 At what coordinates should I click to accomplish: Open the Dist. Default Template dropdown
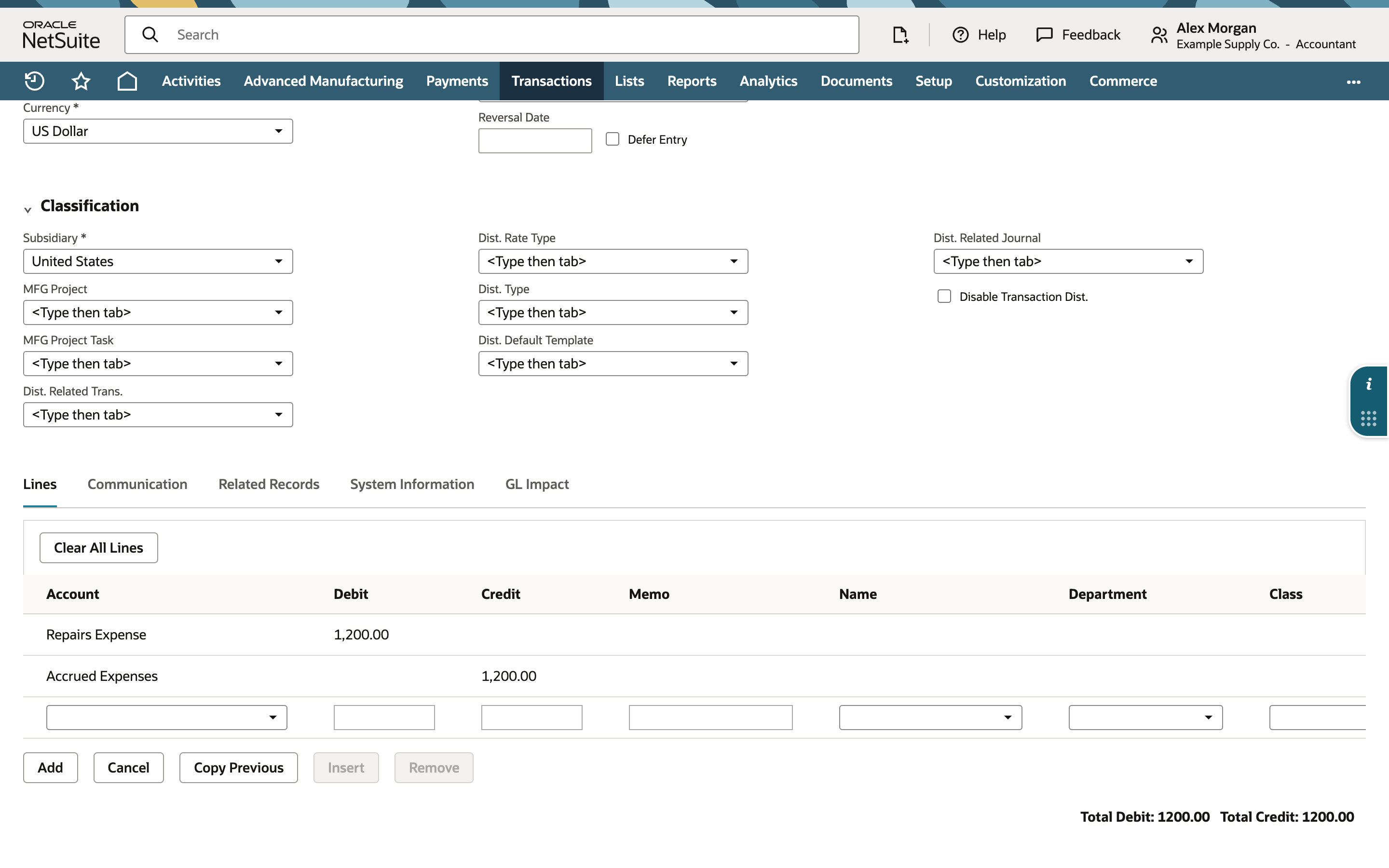(x=613, y=364)
